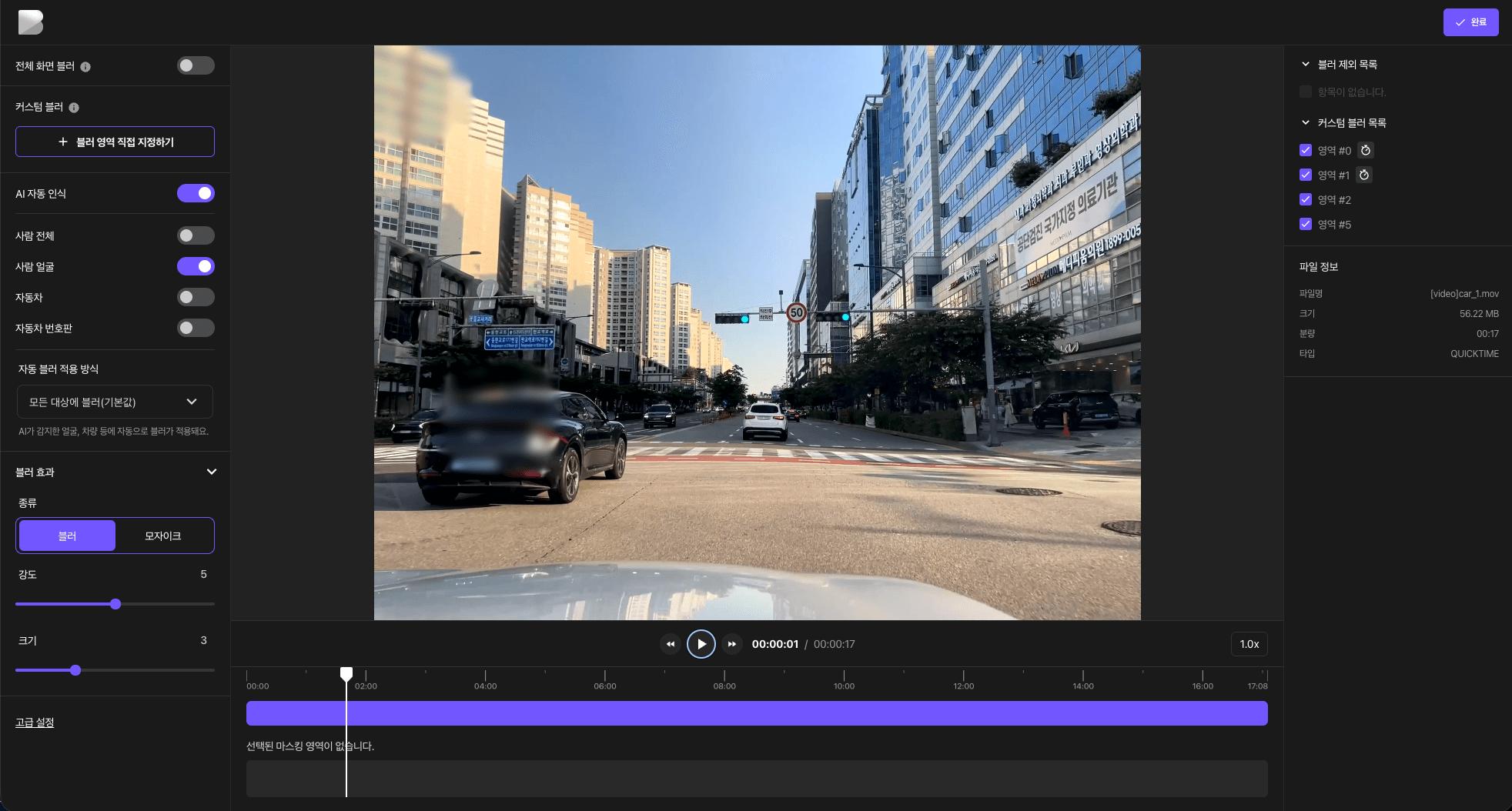Click info icon next to 커스텀 블러

click(x=74, y=108)
